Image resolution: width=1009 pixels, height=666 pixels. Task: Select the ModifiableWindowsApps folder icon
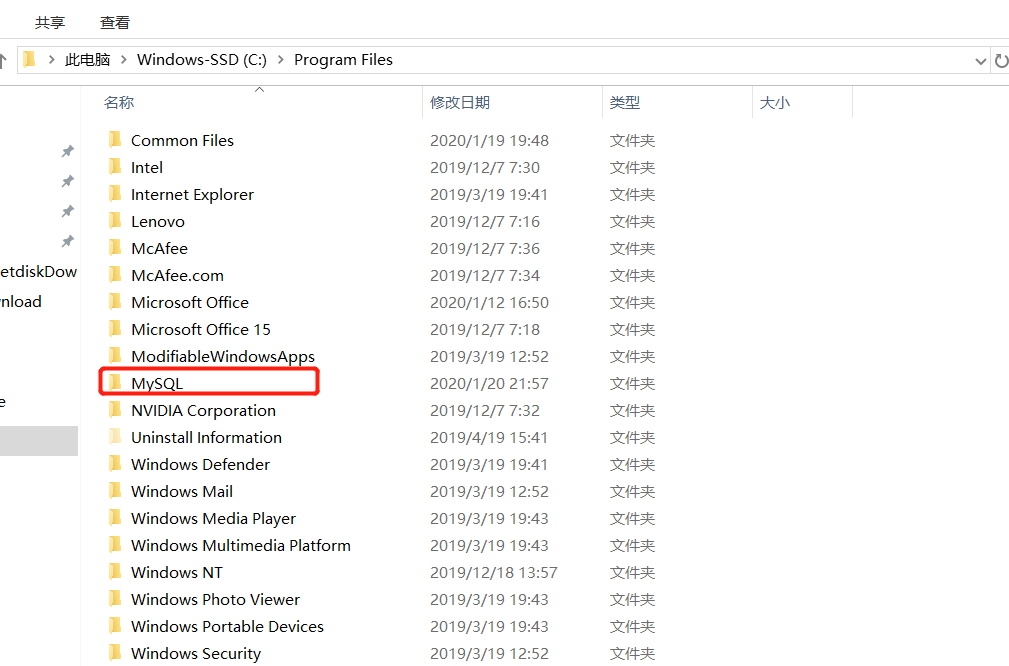115,355
